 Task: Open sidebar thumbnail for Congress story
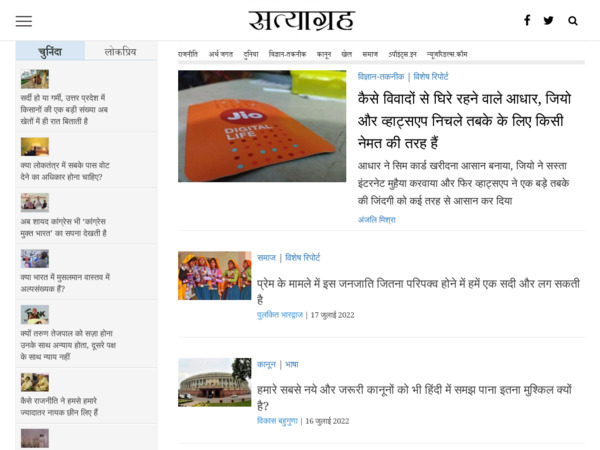[35, 203]
